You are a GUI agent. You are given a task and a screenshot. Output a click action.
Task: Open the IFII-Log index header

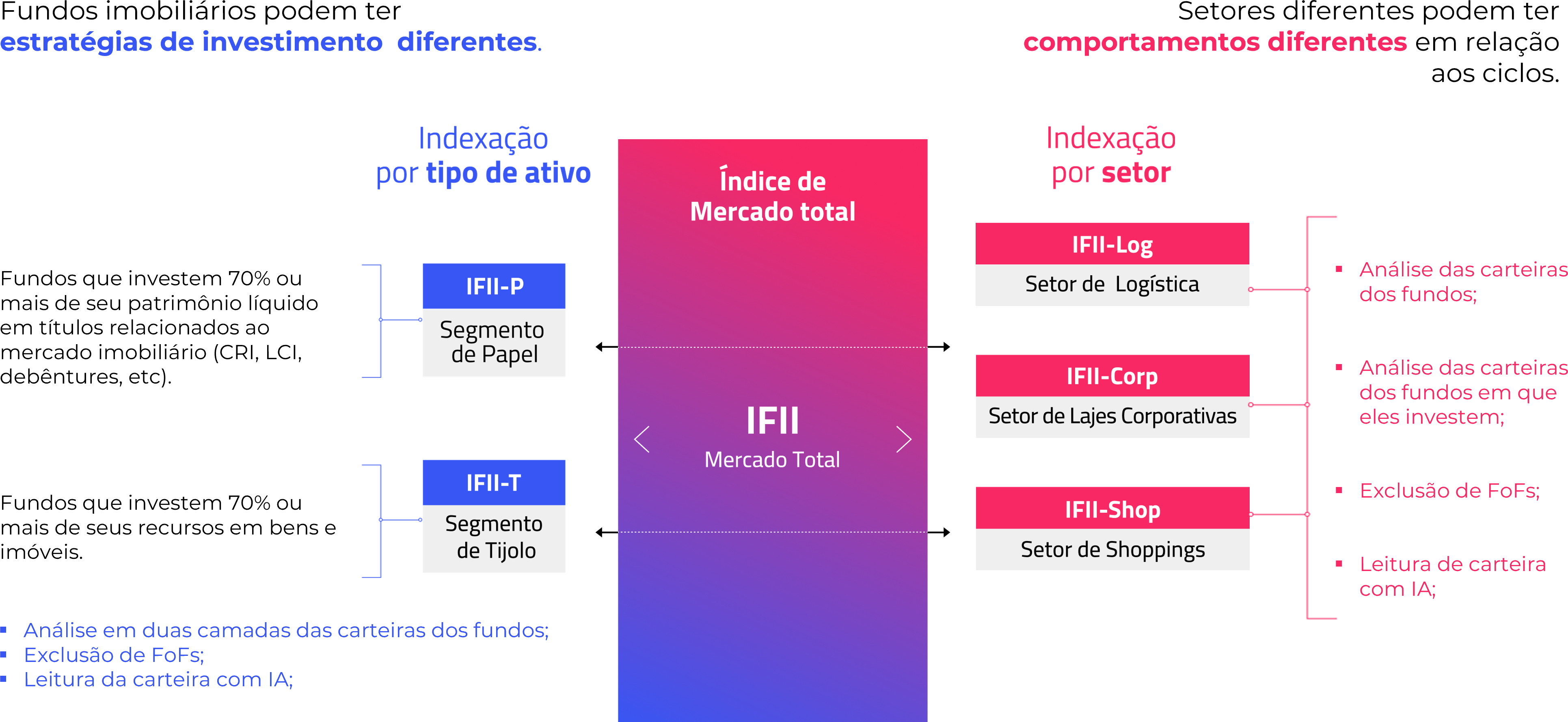click(1112, 244)
